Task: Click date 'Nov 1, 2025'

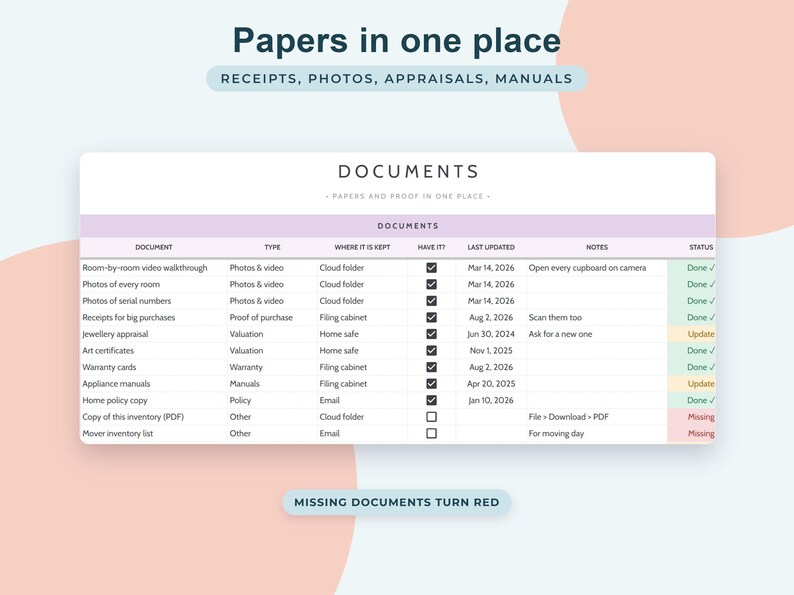Action: coord(491,350)
